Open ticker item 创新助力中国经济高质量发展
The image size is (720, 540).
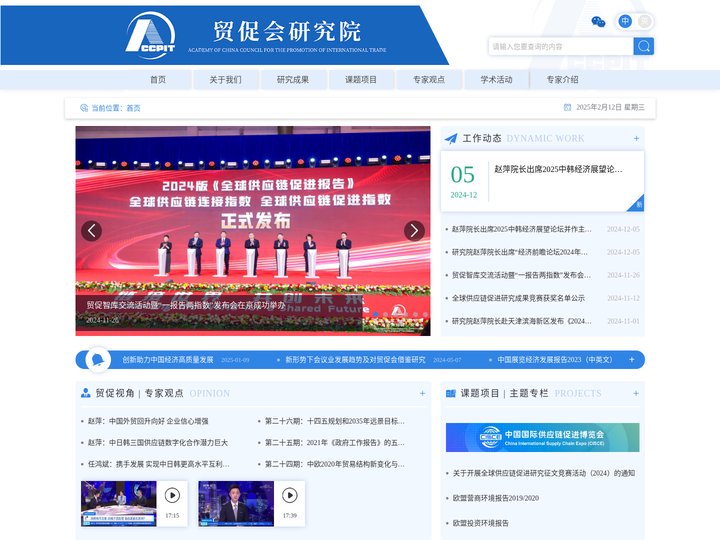[168, 360]
